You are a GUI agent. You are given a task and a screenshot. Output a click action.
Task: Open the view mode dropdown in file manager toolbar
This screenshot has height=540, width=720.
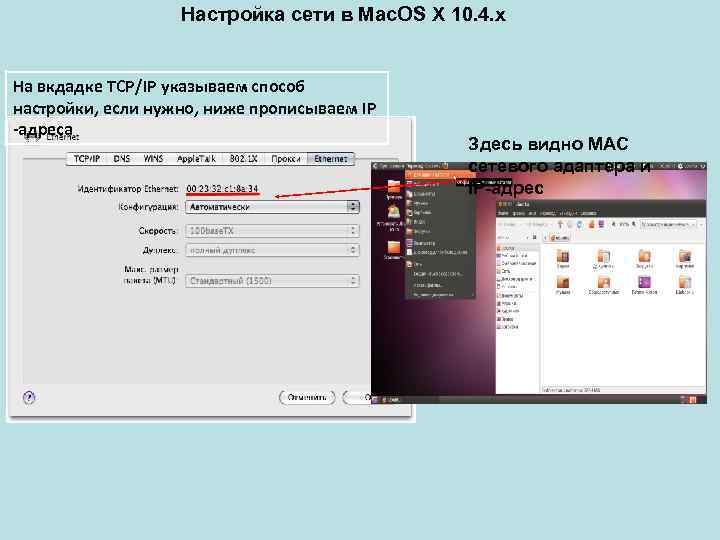tap(668, 225)
